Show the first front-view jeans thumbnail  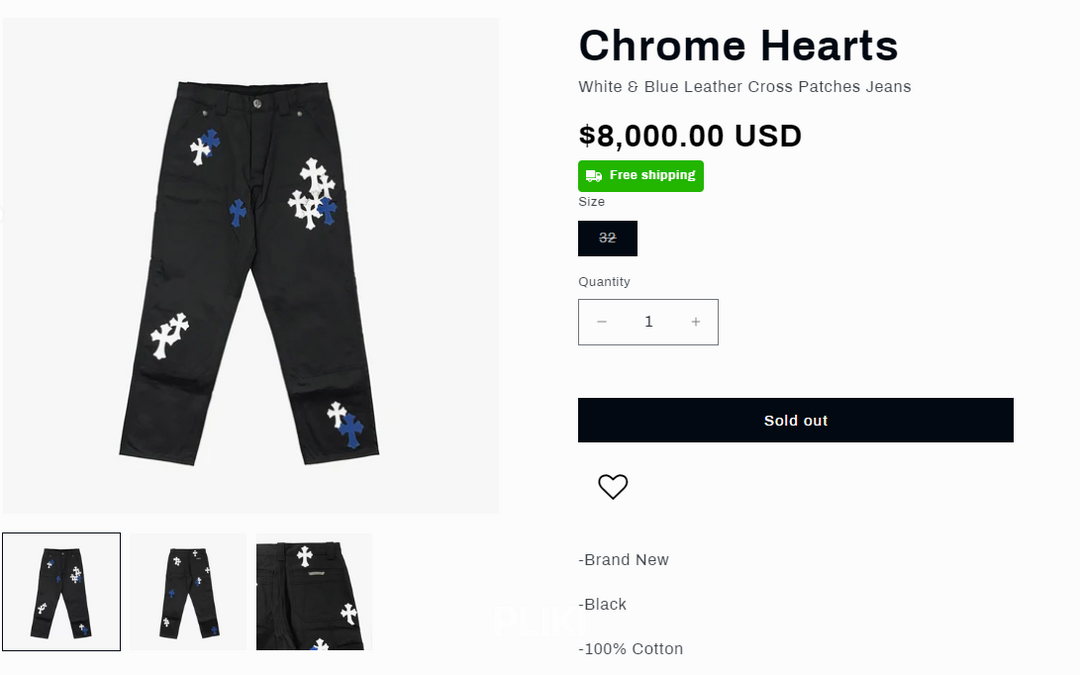pos(62,592)
